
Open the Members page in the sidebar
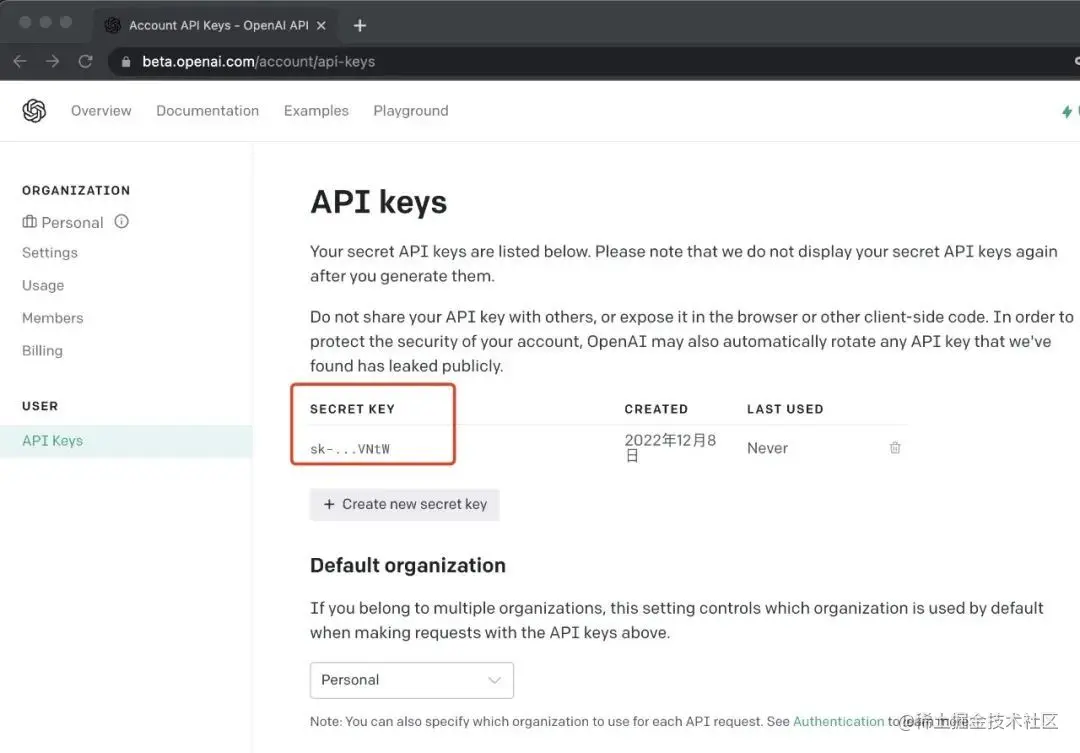pyautogui.click(x=52, y=318)
